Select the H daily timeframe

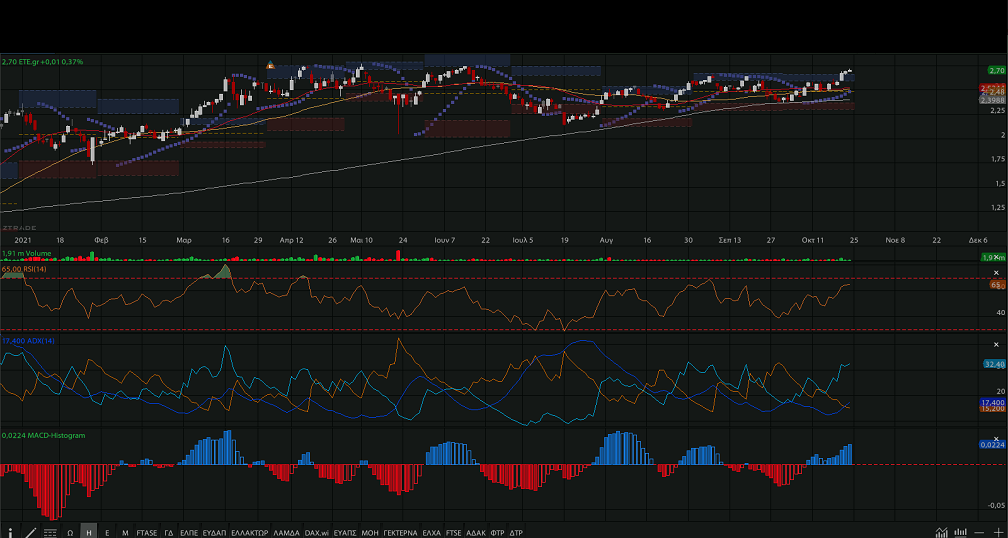[89, 533]
